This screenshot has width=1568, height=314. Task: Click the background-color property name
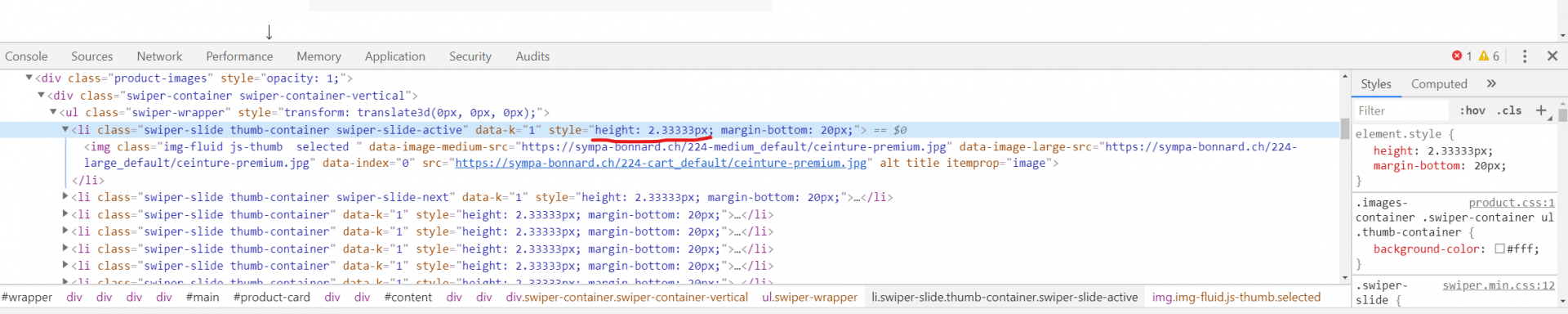1428,249
